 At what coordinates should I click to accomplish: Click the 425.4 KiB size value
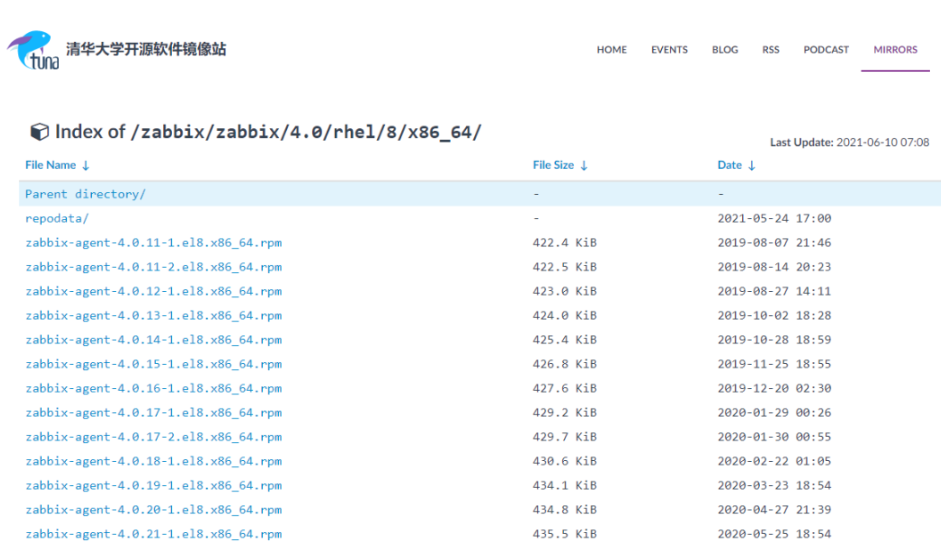pyautogui.click(x=565, y=340)
